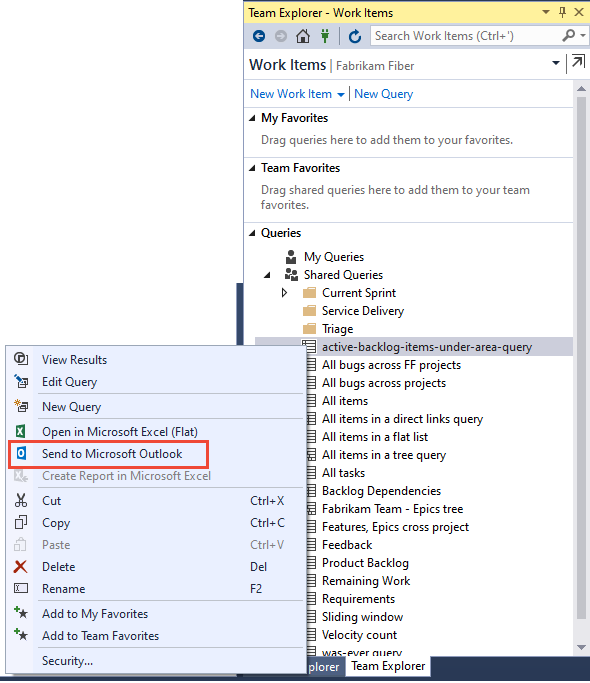Collapse the Queries section
Image resolution: width=590 pixels, height=683 pixels.
(252, 233)
